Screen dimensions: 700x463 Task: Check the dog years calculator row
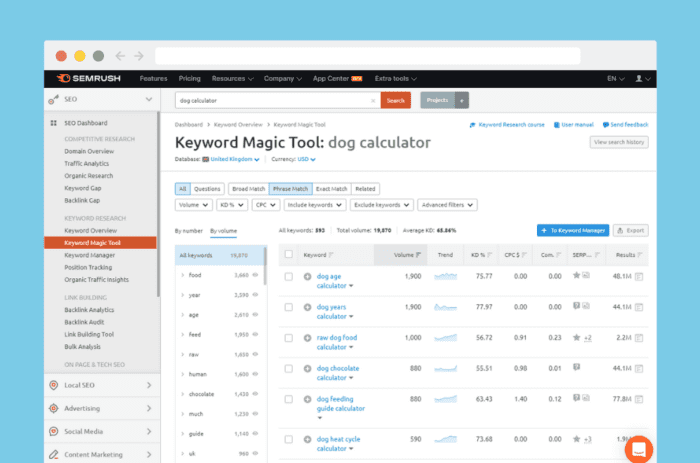pos(289,307)
